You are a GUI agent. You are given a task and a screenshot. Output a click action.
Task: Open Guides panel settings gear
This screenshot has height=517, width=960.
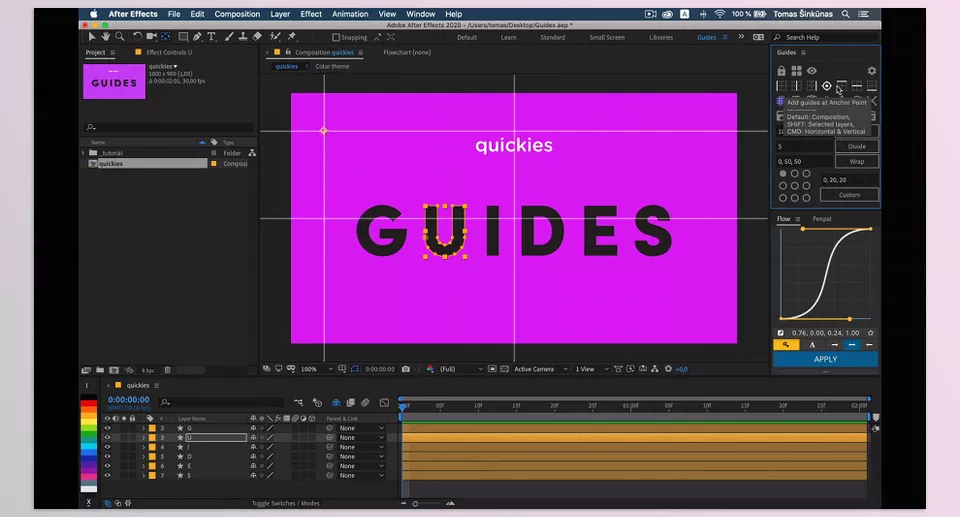pyautogui.click(x=872, y=71)
